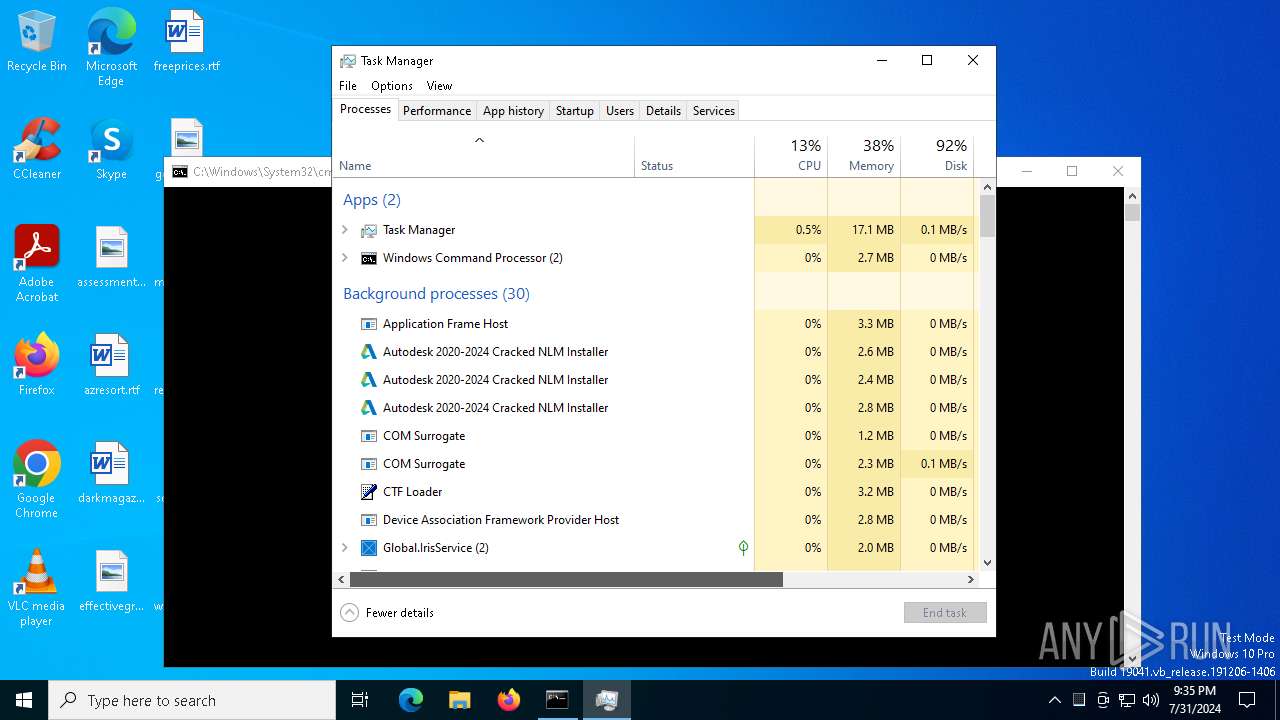Screen dimensions: 1280x720
Task: Click the taskbar search box
Action: (x=192, y=700)
